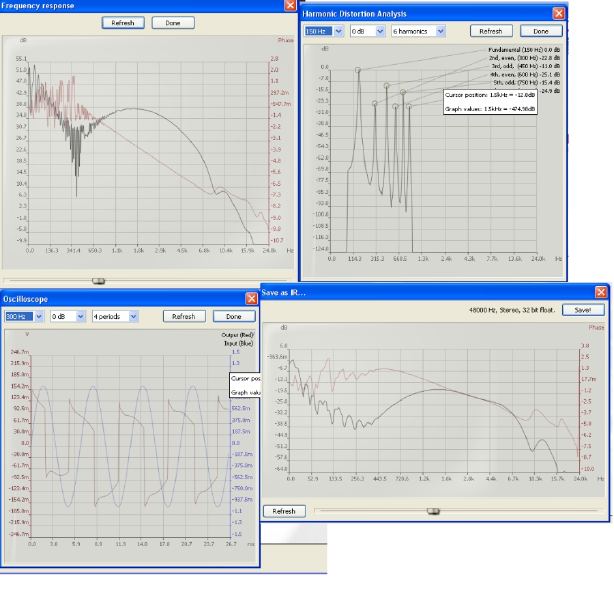Click Done in Harmonic Distortion Analysis
This screenshot has height=600, width=614.
tap(540, 31)
